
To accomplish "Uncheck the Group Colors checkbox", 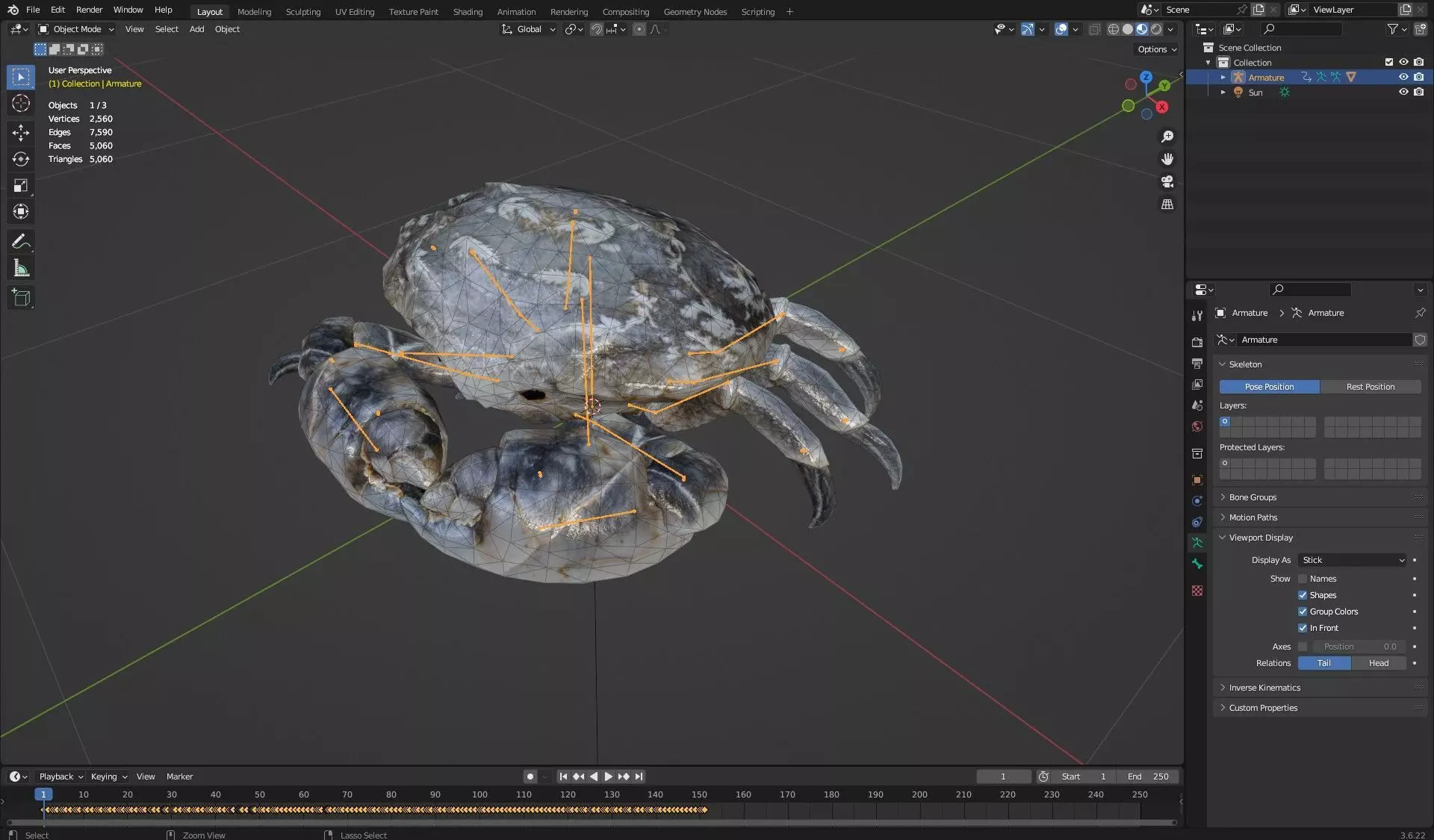I will [x=1303, y=612].
